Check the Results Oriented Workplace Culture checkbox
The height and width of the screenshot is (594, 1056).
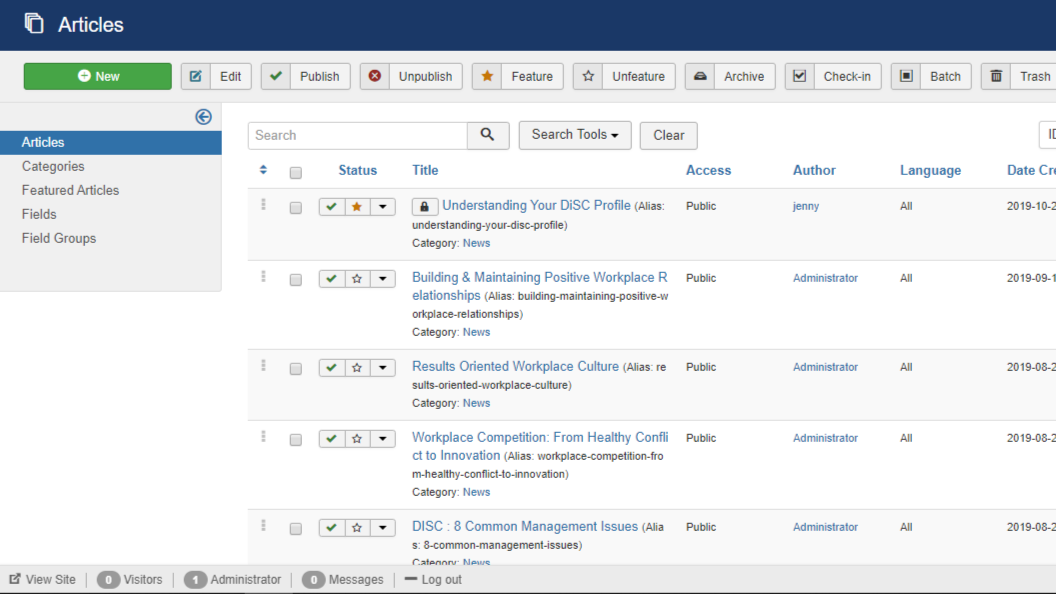click(x=296, y=369)
